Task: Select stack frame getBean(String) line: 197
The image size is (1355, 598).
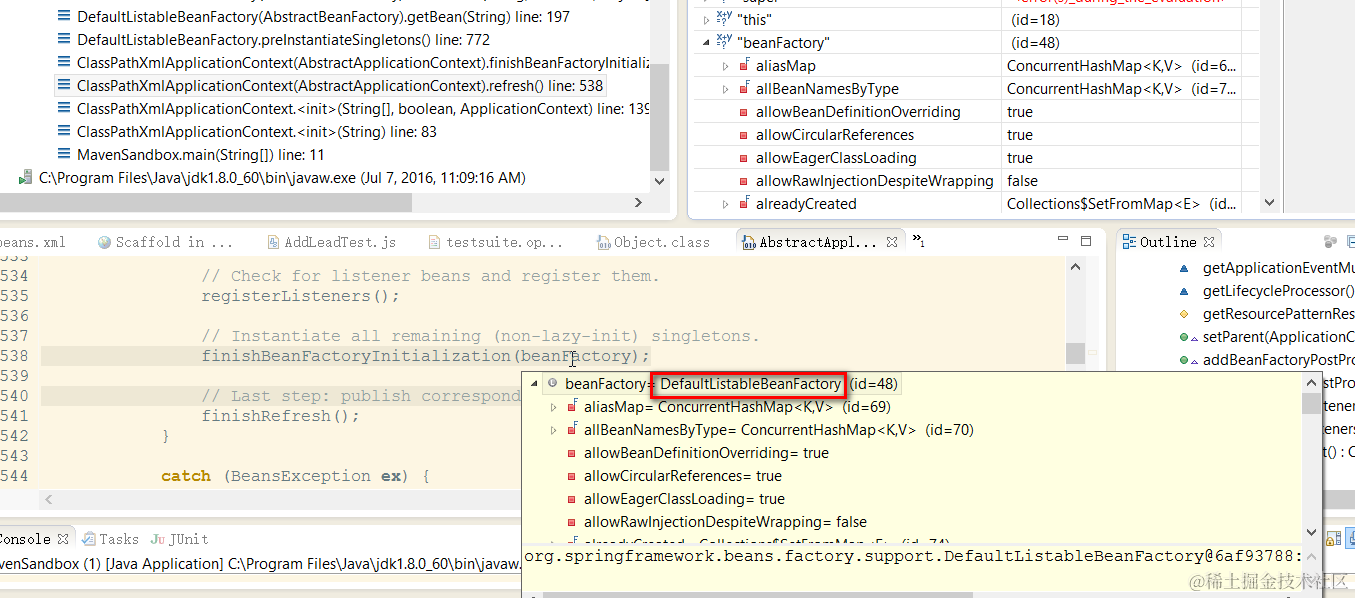Action: 323,17
